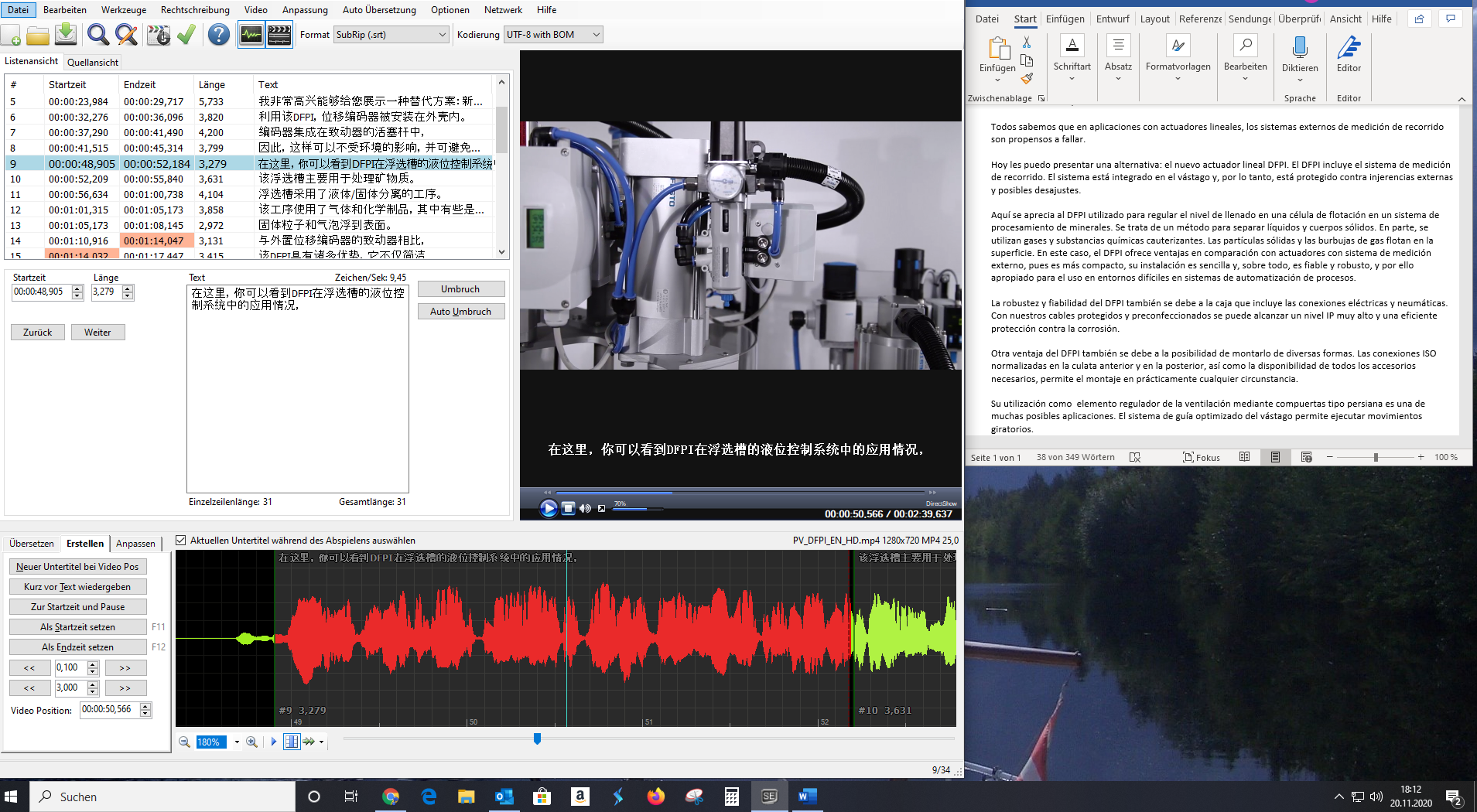Increase the Länge spinner value
Image resolution: width=1477 pixels, height=812 pixels.
coord(128,288)
